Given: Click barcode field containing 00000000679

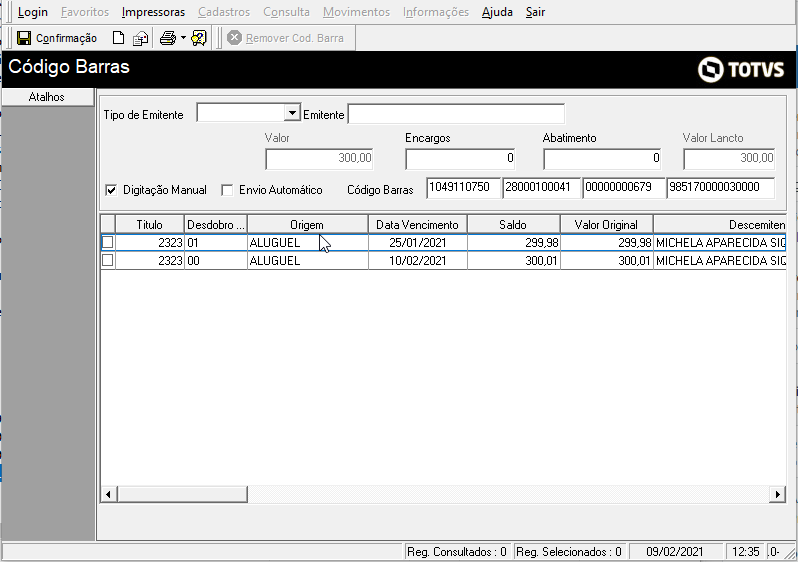Looking at the screenshot, I should (x=624, y=188).
